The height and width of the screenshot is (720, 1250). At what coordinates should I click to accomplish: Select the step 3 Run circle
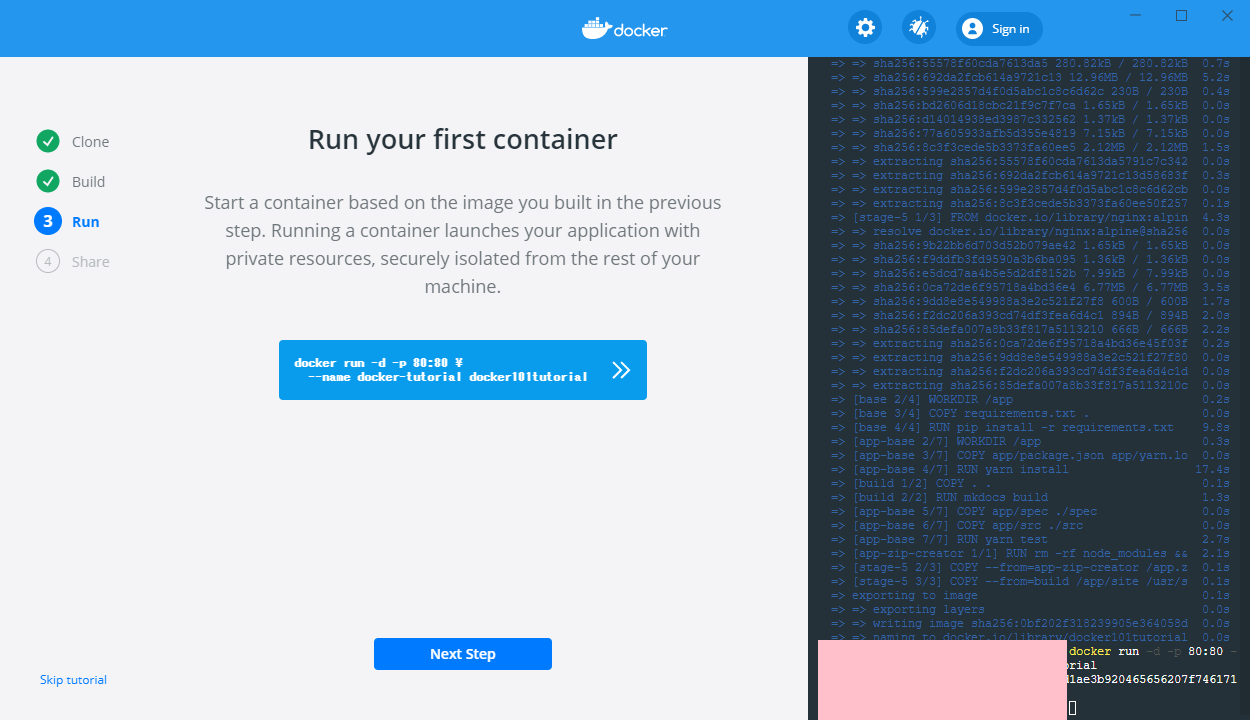click(48, 221)
